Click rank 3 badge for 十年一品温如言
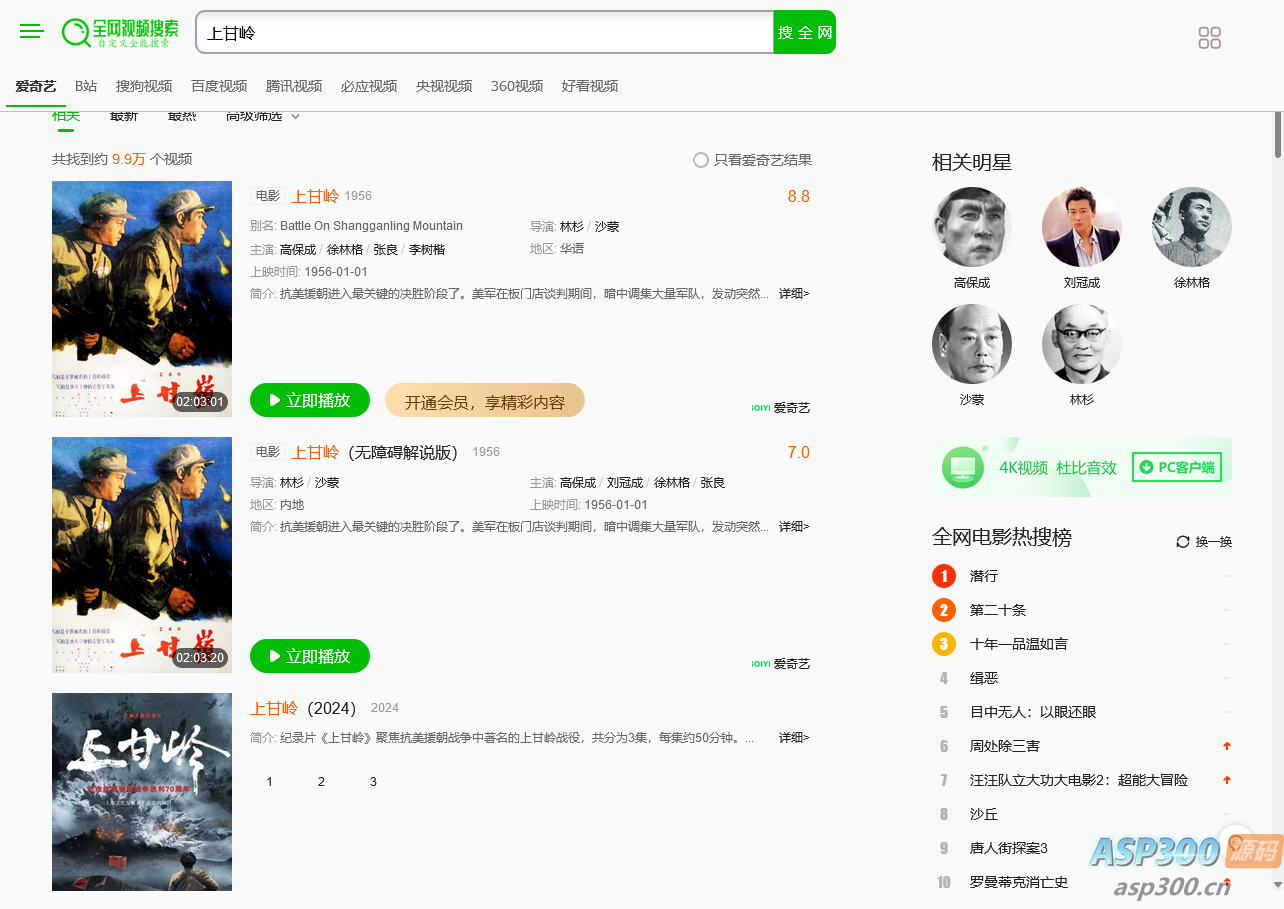1284x909 pixels. [x=944, y=644]
